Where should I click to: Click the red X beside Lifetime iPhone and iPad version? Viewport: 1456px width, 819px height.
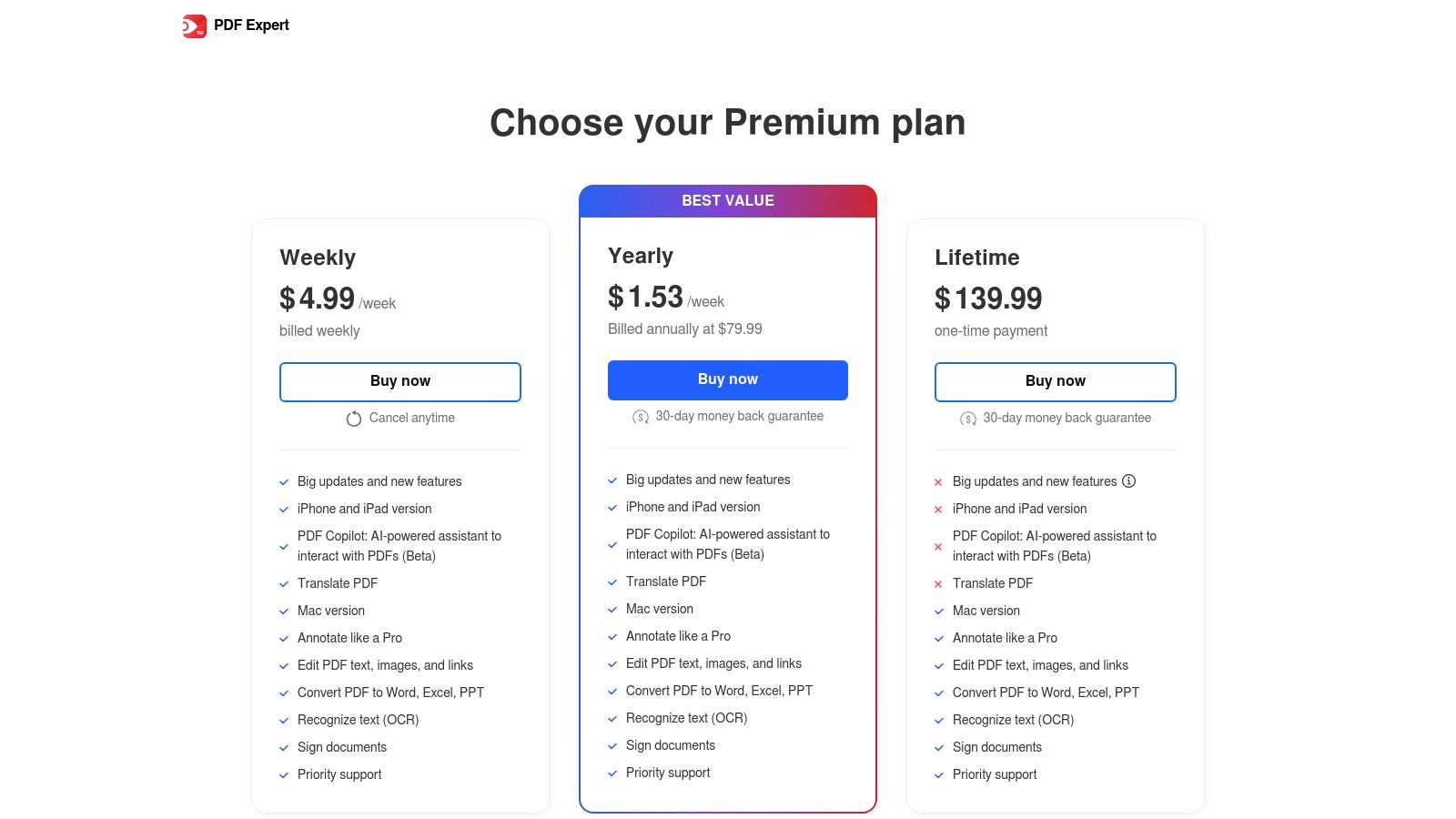[938, 510]
